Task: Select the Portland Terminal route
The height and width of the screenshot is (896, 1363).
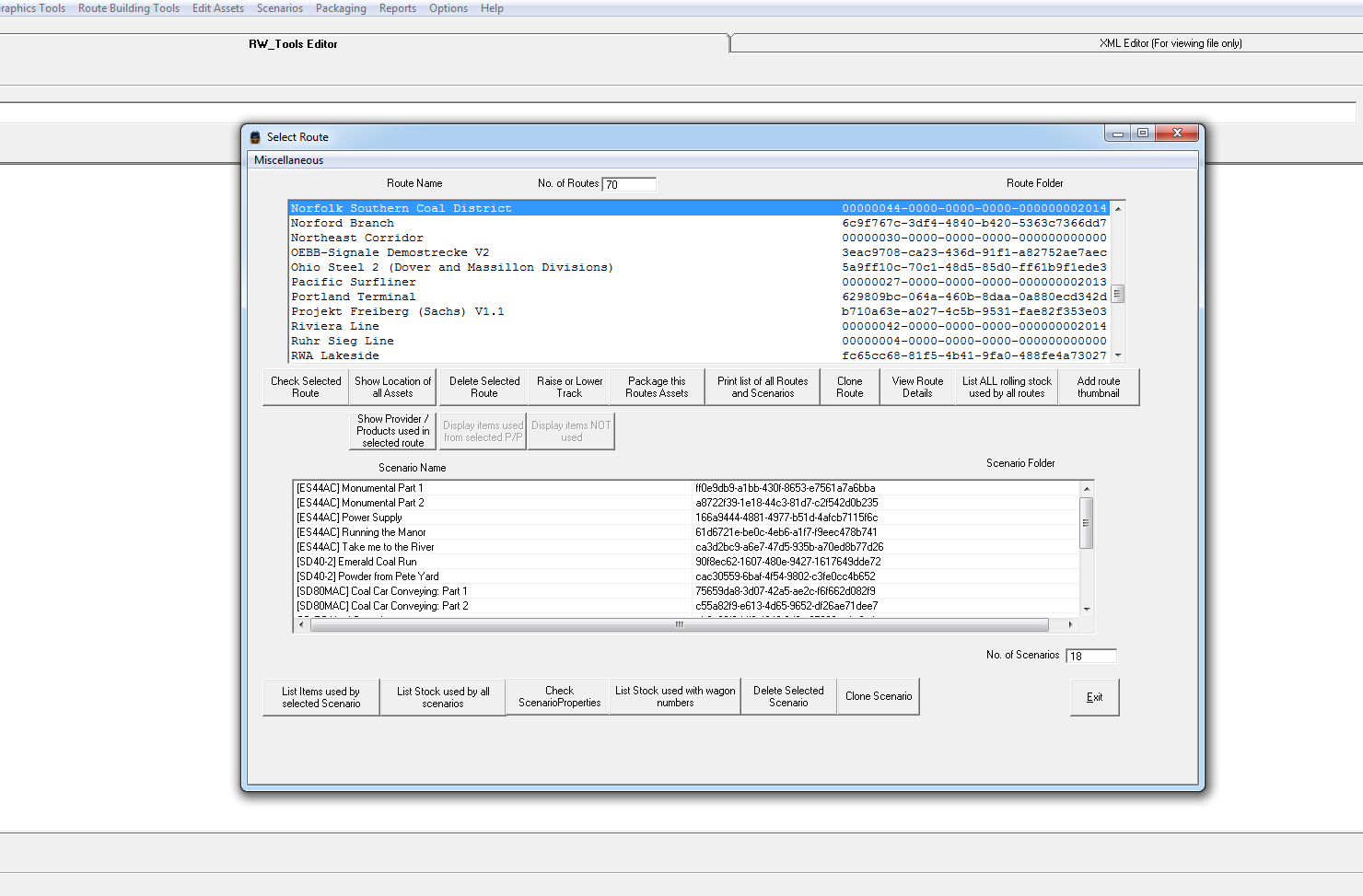Action: [353, 297]
